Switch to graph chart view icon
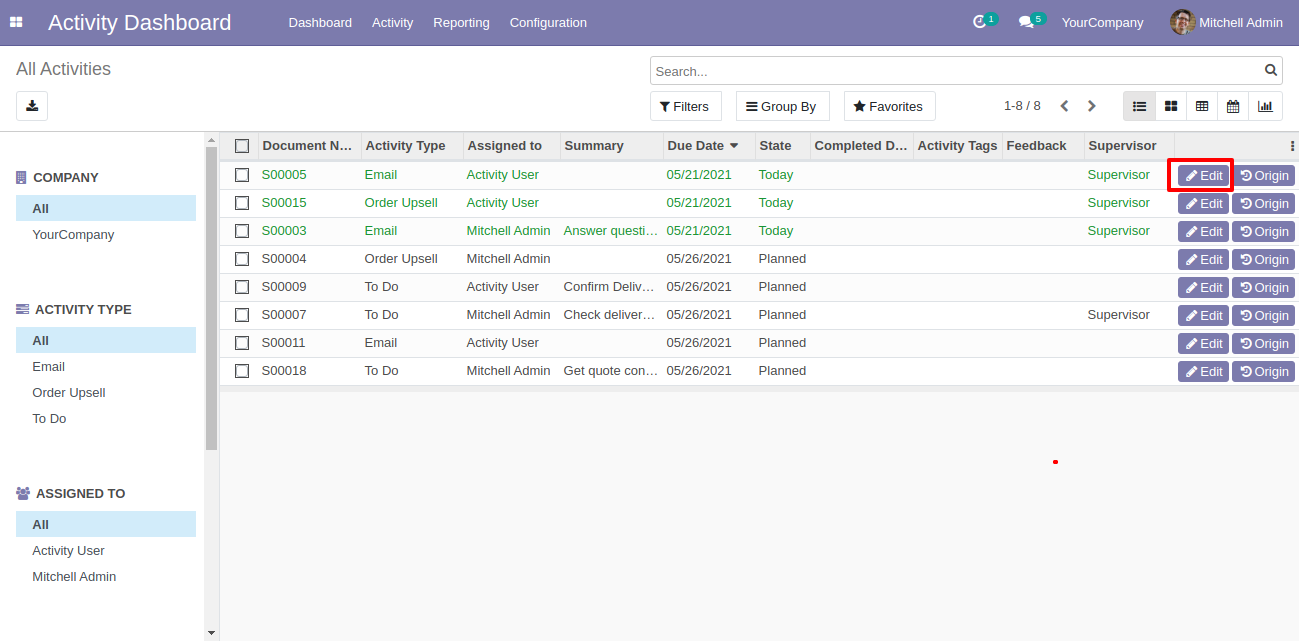The width and height of the screenshot is (1299, 641). point(1265,106)
